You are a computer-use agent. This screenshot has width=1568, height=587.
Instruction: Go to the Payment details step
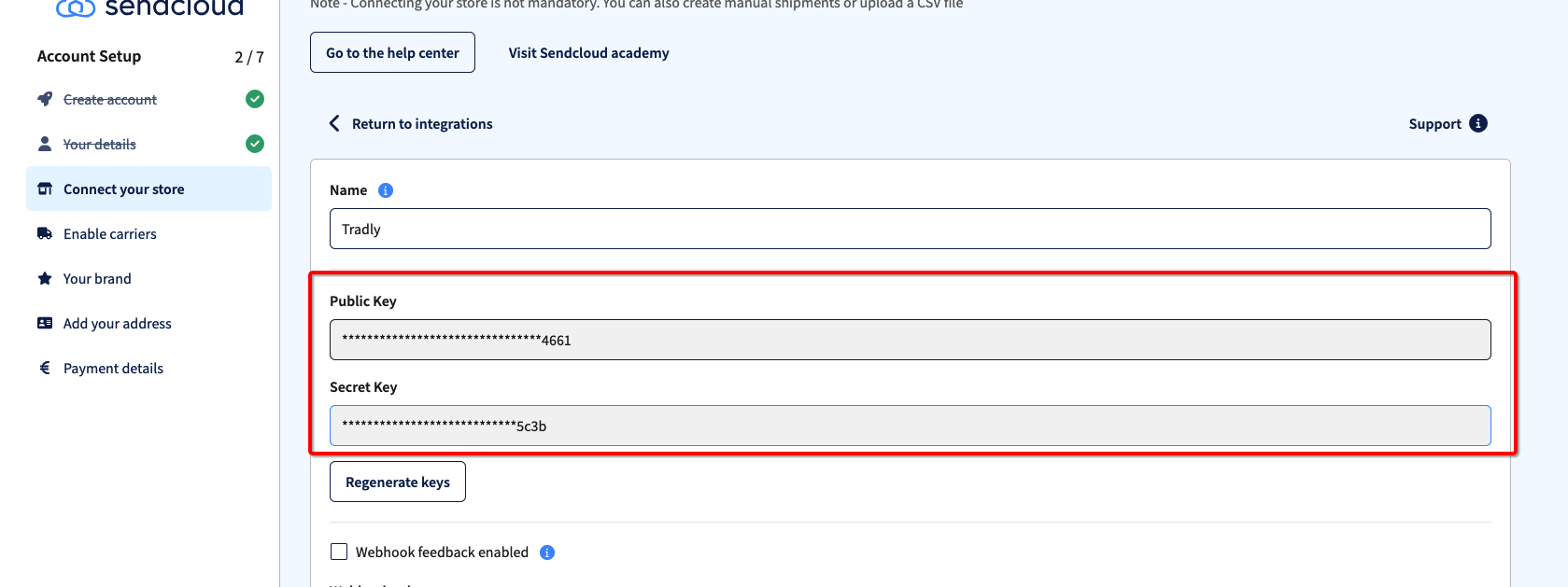click(x=113, y=369)
